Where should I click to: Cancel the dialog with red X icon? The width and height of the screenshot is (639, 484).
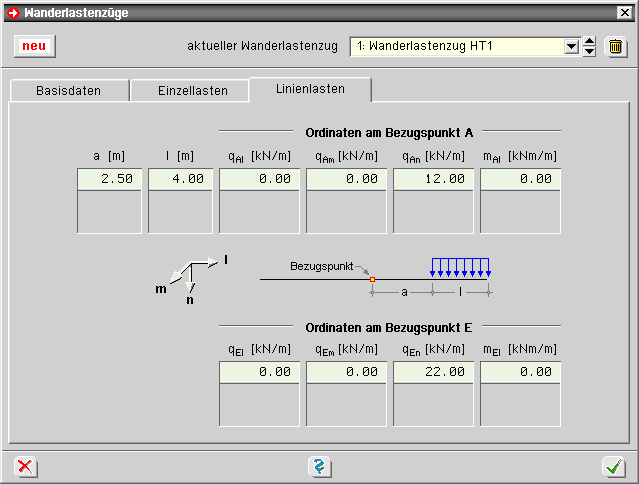(x=25, y=466)
